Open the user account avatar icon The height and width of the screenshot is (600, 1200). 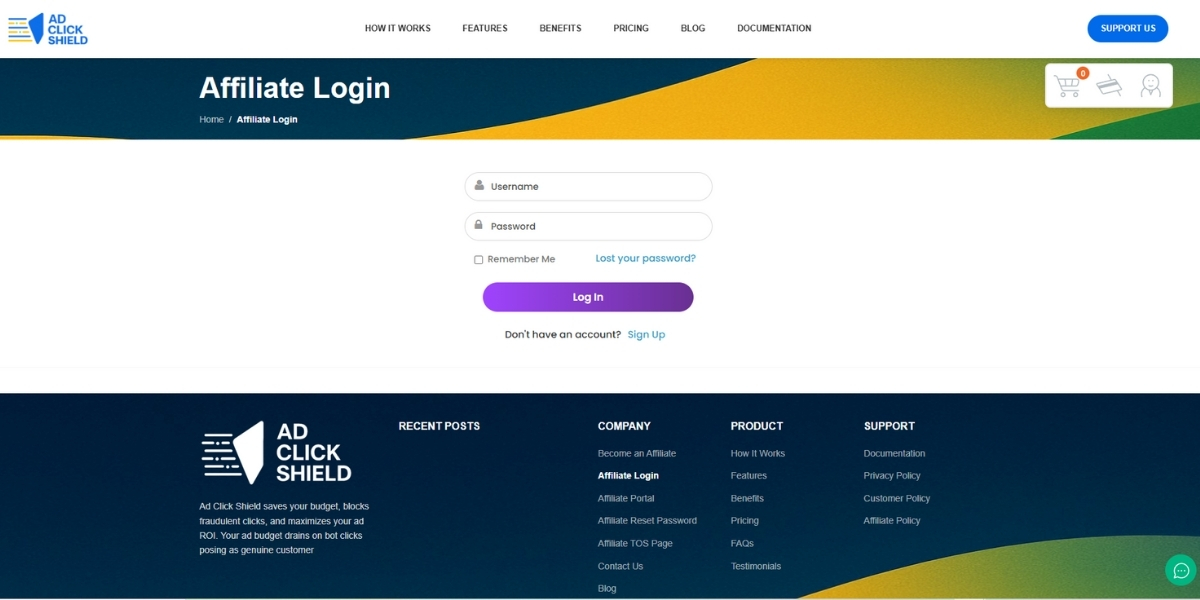1151,86
